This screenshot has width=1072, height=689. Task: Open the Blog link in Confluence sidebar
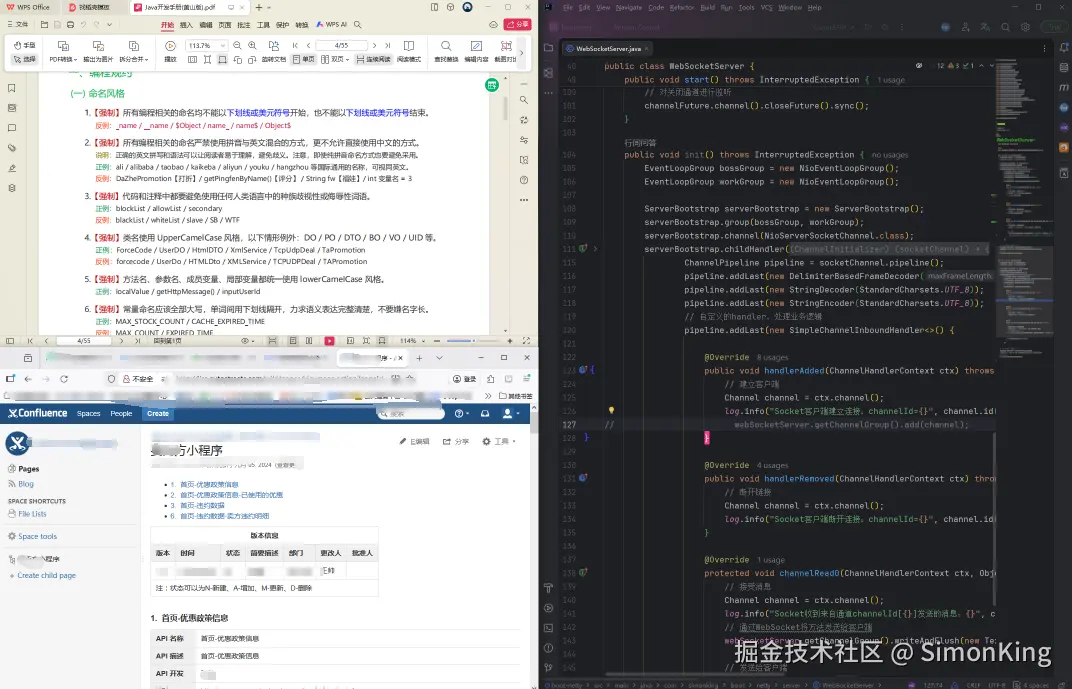tap(26, 484)
